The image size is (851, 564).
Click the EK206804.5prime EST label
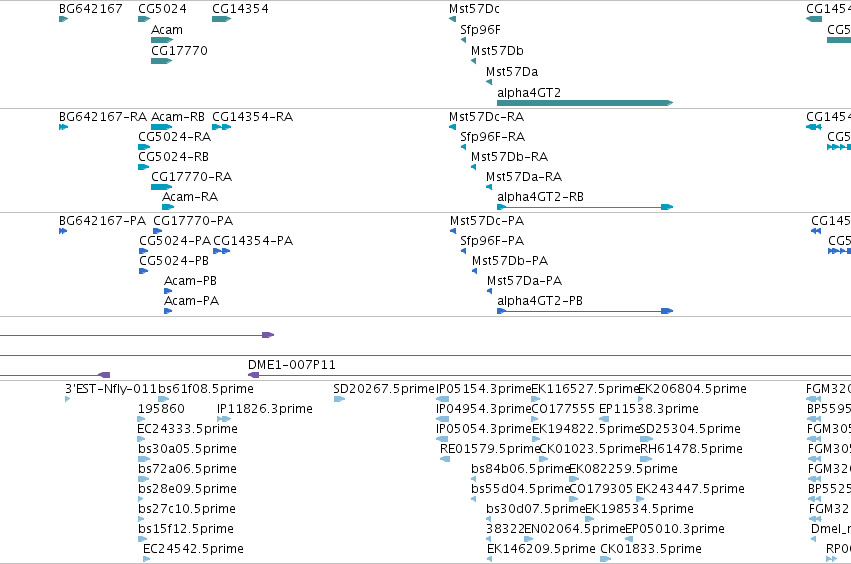click(x=693, y=389)
